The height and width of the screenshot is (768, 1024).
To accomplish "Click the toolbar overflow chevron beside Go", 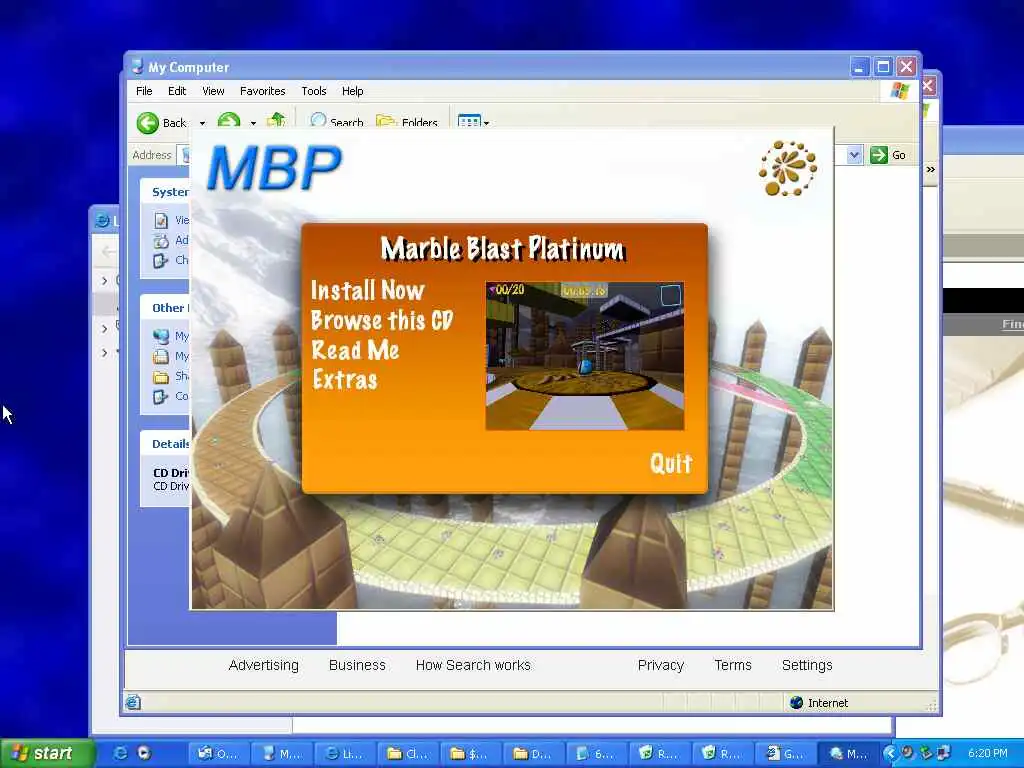I will (x=931, y=169).
